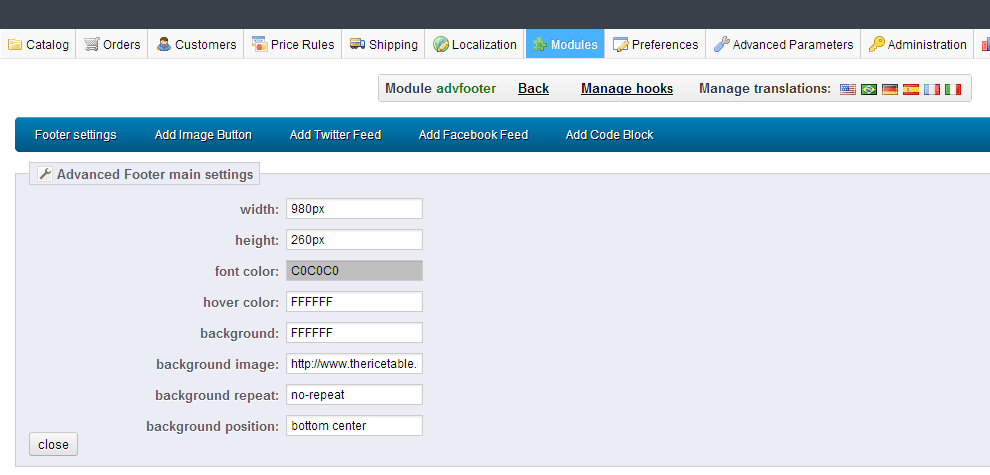The width and height of the screenshot is (990, 475).
Task: Select the German flag translation icon
Action: pos(890,89)
